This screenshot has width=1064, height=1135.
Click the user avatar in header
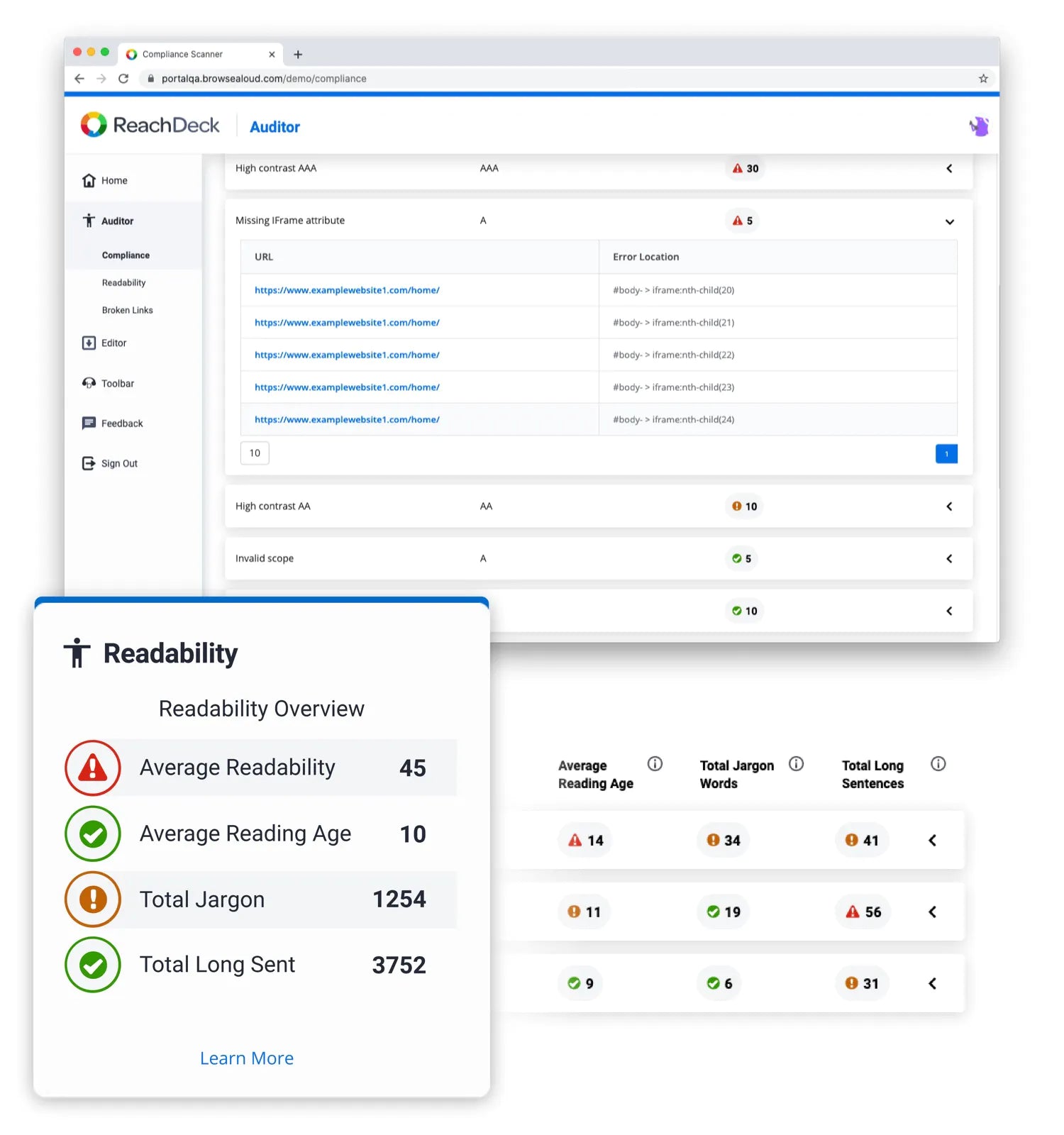coord(979,127)
